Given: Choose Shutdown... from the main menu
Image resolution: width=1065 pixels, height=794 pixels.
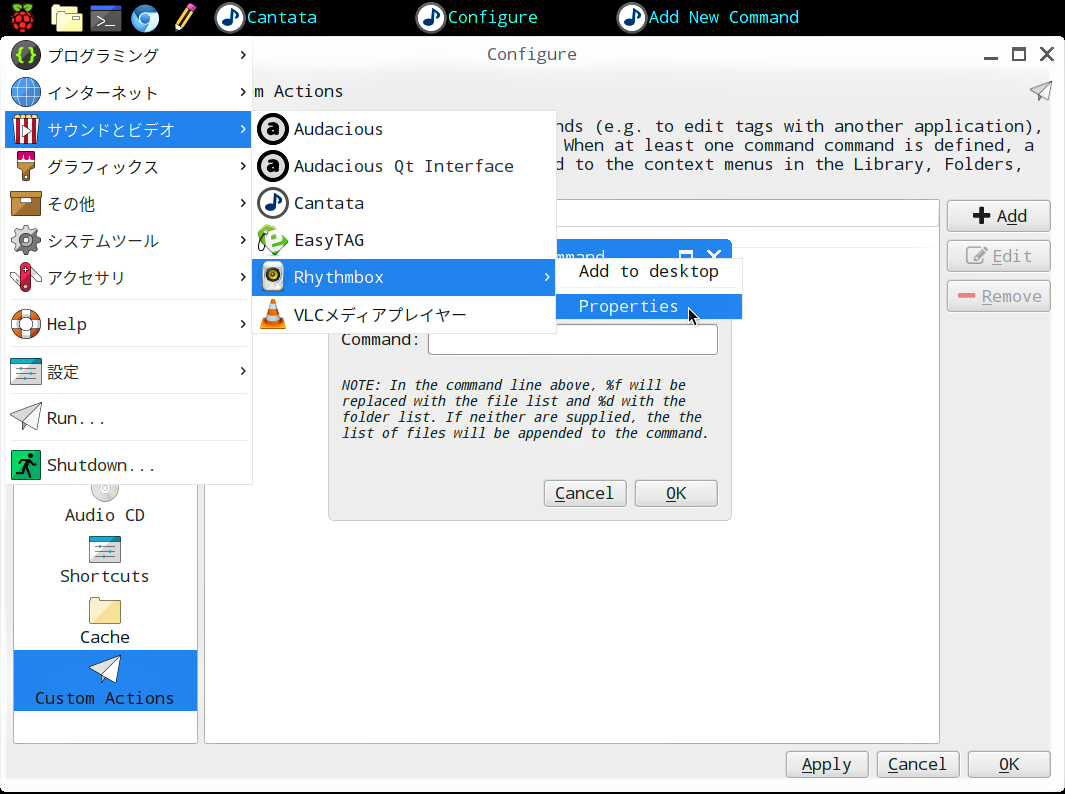Looking at the screenshot, I should (x=128, y=465).
